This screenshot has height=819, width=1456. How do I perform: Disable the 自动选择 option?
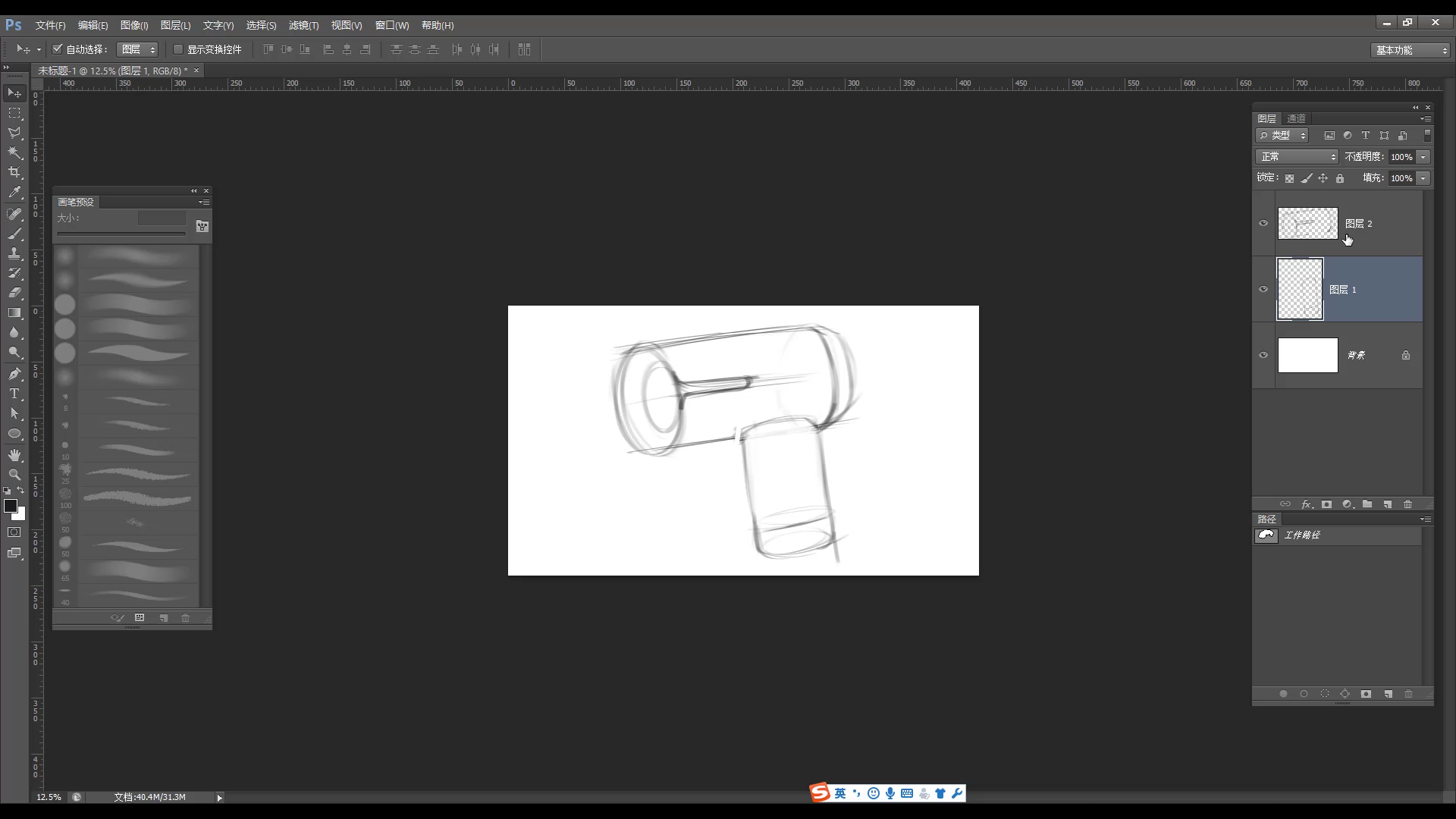tap(58, 49)
